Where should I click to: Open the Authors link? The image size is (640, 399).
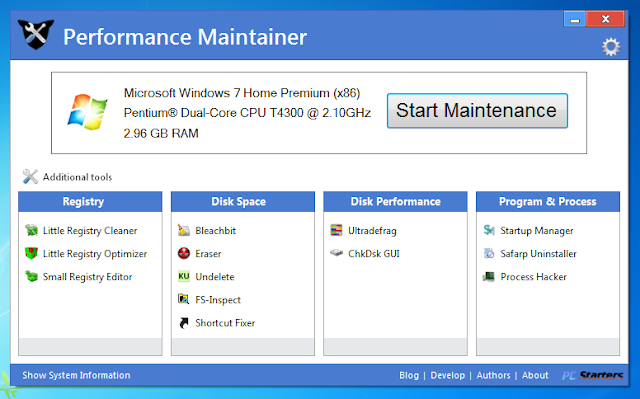point(493,375)
